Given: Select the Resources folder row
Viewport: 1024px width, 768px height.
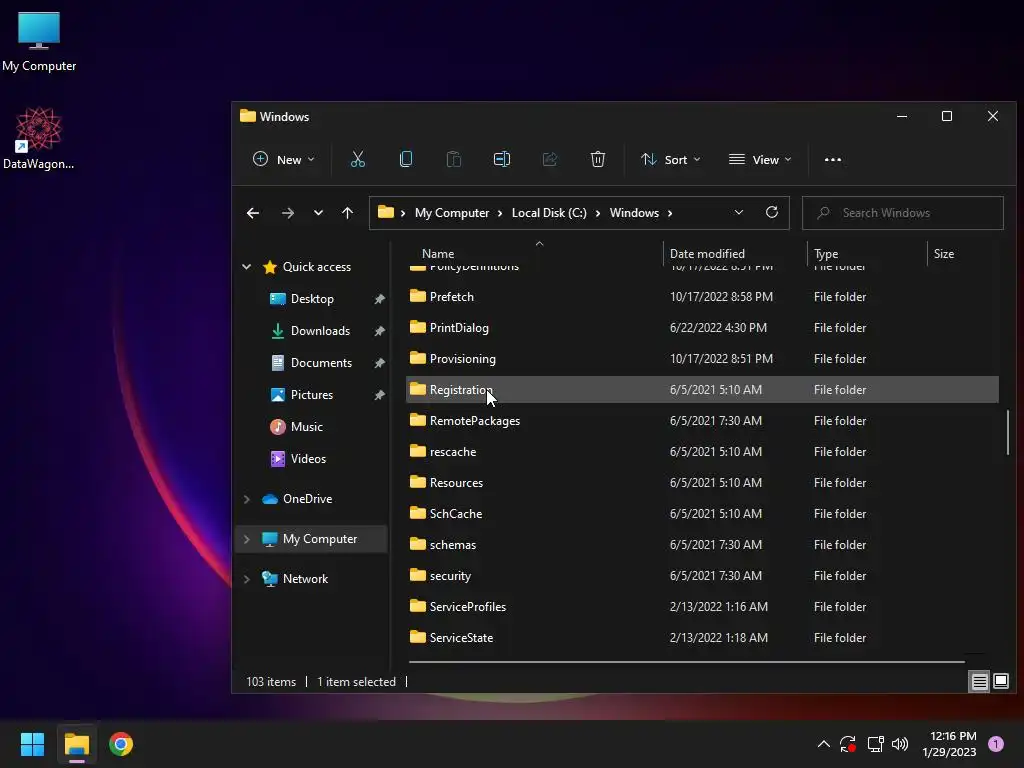Looking at the screenshot, I should coord(702,483).
